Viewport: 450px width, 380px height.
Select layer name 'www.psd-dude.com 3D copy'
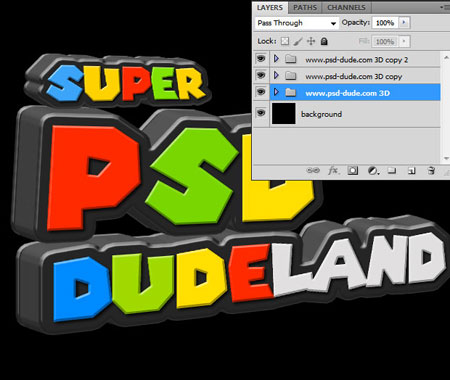(x=354, y=76)
